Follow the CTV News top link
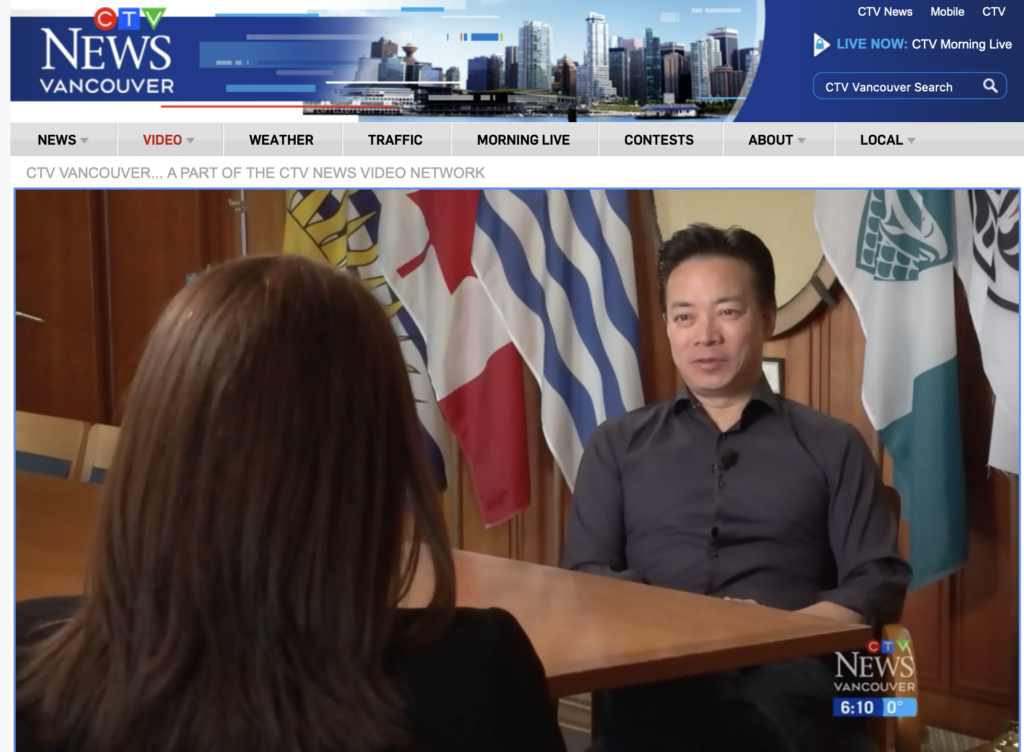Image resolution: width=1024 pixels, height=752 pixels. (x=885, y=12)
